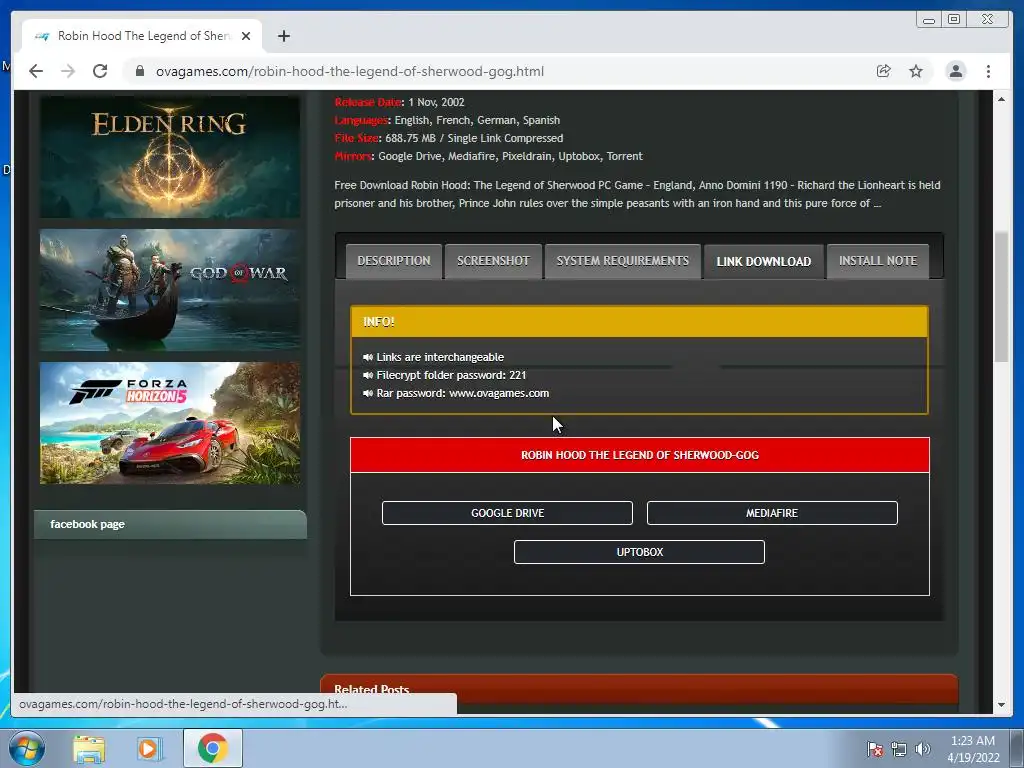Open the Chrome profile avatar icon
The image size is (1024, 768).
[x=955, y=71]
